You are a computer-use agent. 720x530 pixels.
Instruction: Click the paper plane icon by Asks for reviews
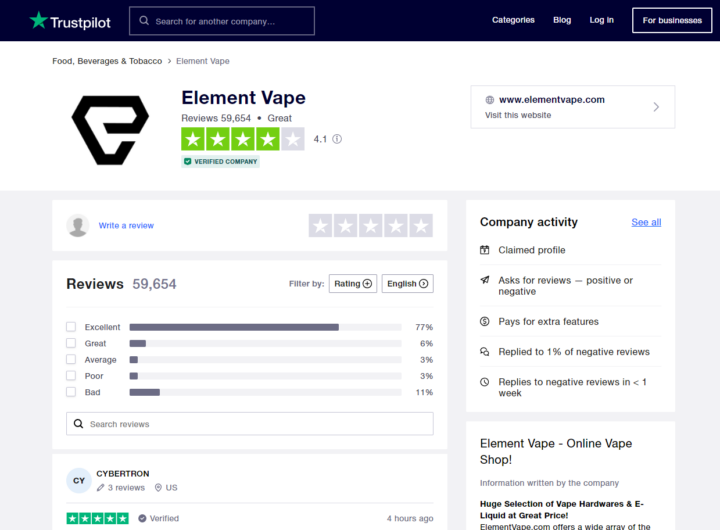(484, 280)
